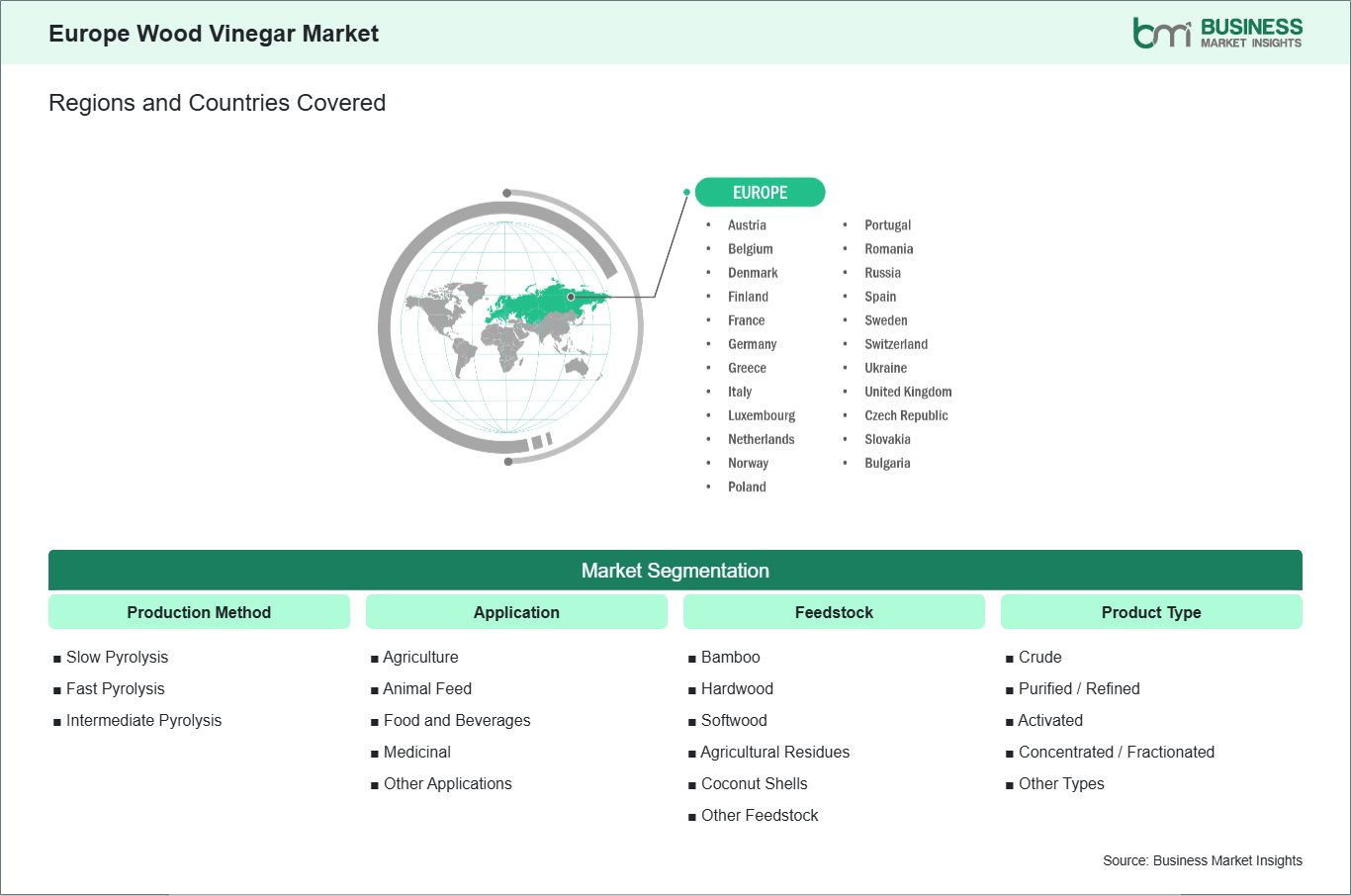
Task: Click the world globe map graphic
Action: [511, 326]
